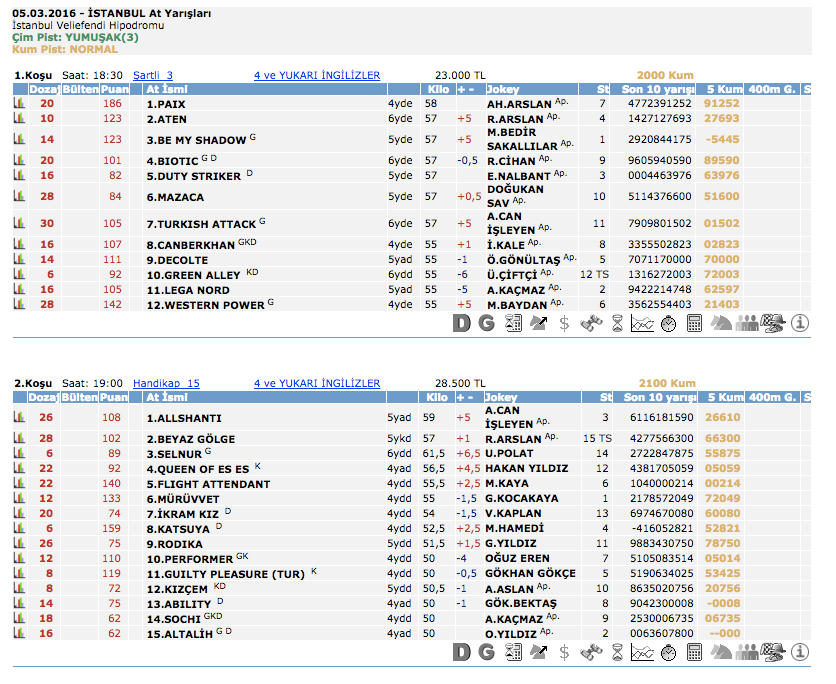This screenshot has height=684, width=836.
Task: Open the line graph icon under race 1
Action: [643, 323]
